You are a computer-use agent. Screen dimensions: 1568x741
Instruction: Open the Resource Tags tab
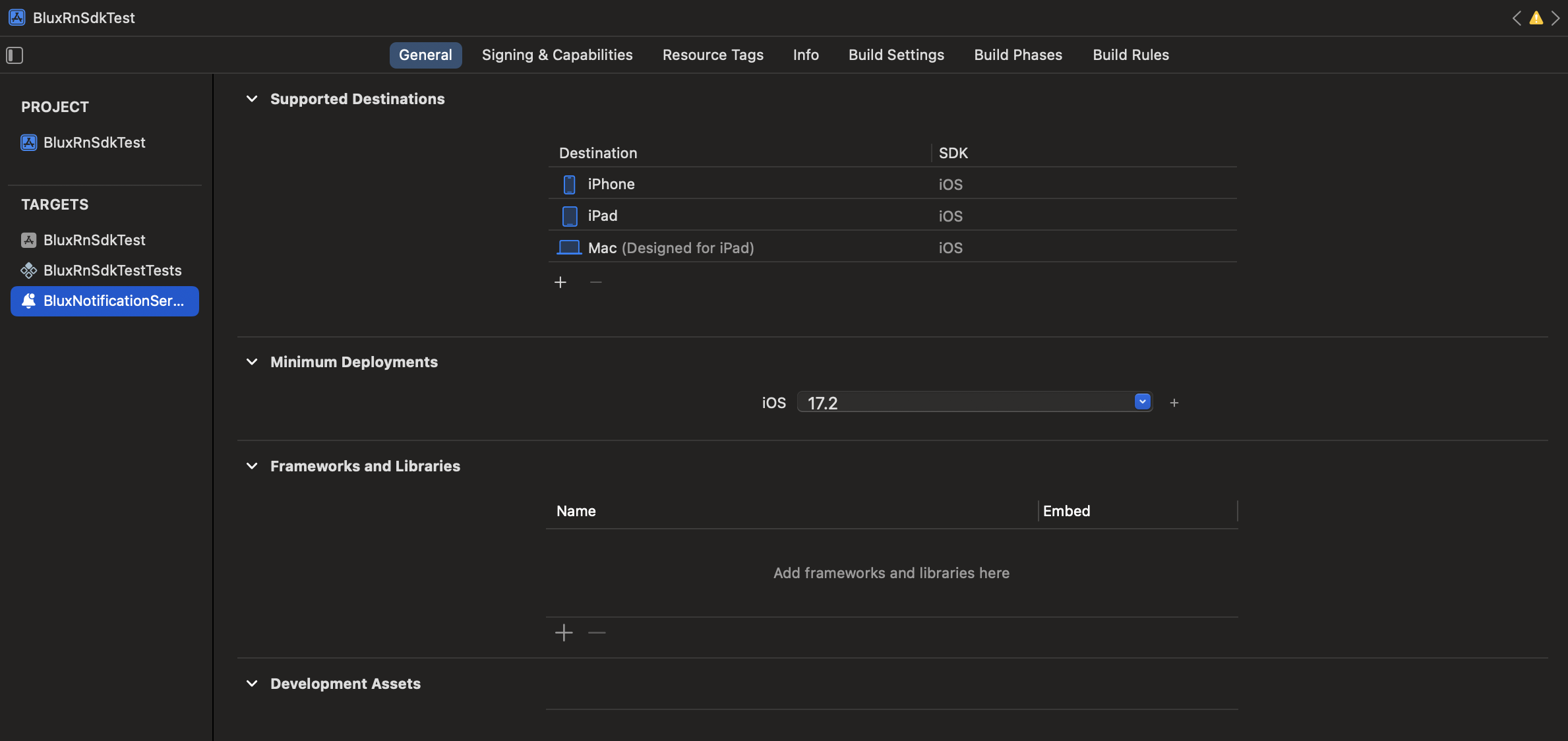coord(713,55)
